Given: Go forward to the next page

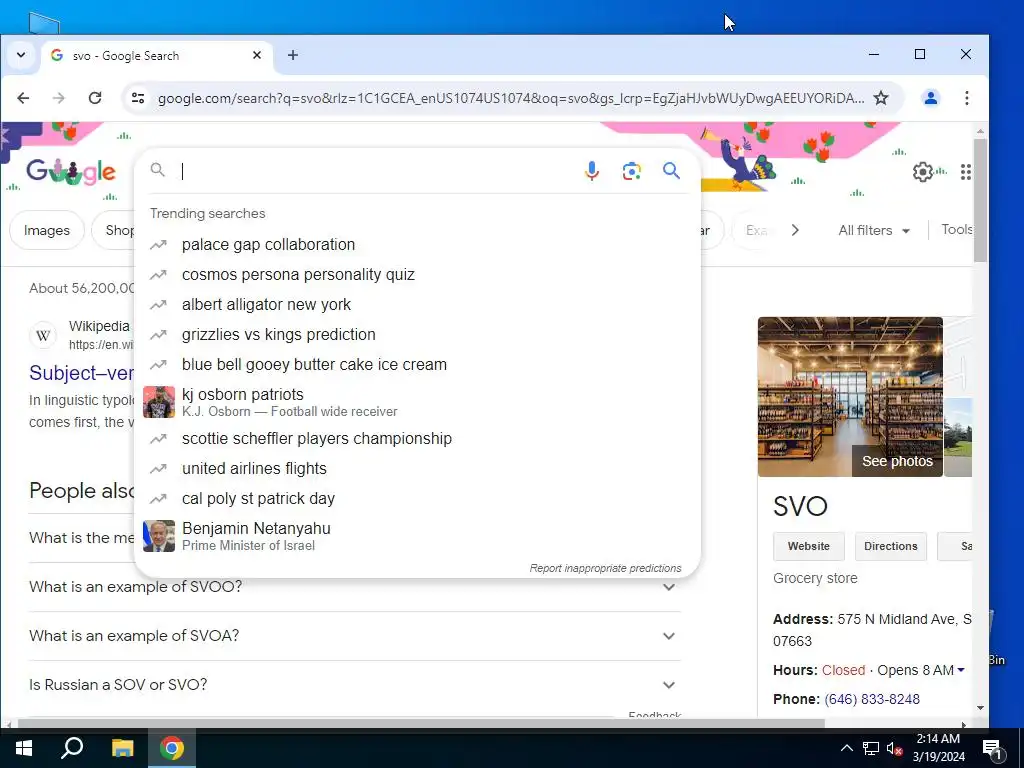Looking at the screenshot, I should click(x=59, y=98).
